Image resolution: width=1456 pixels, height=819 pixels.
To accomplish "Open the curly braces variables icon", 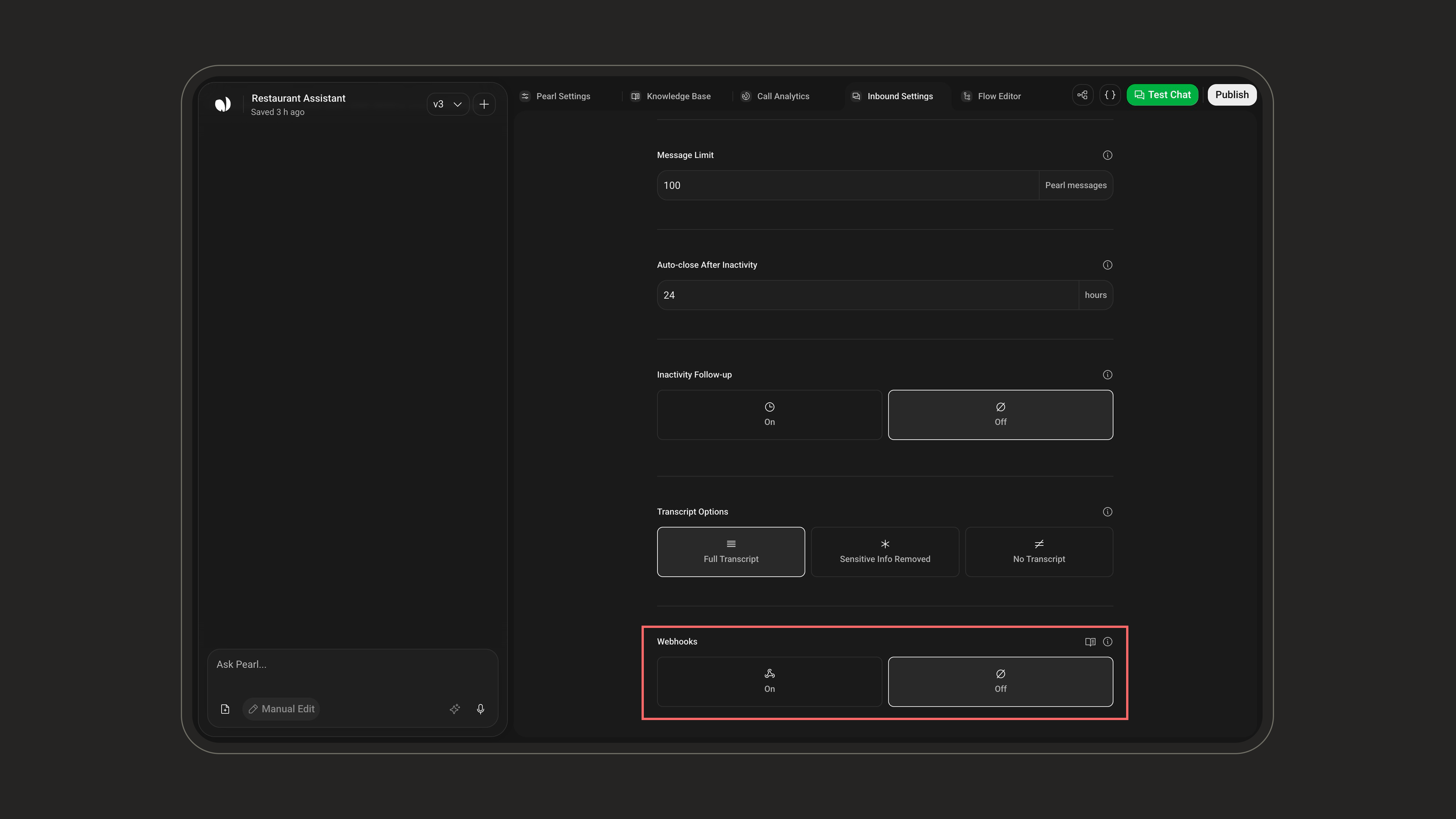I will point(1110,95).
